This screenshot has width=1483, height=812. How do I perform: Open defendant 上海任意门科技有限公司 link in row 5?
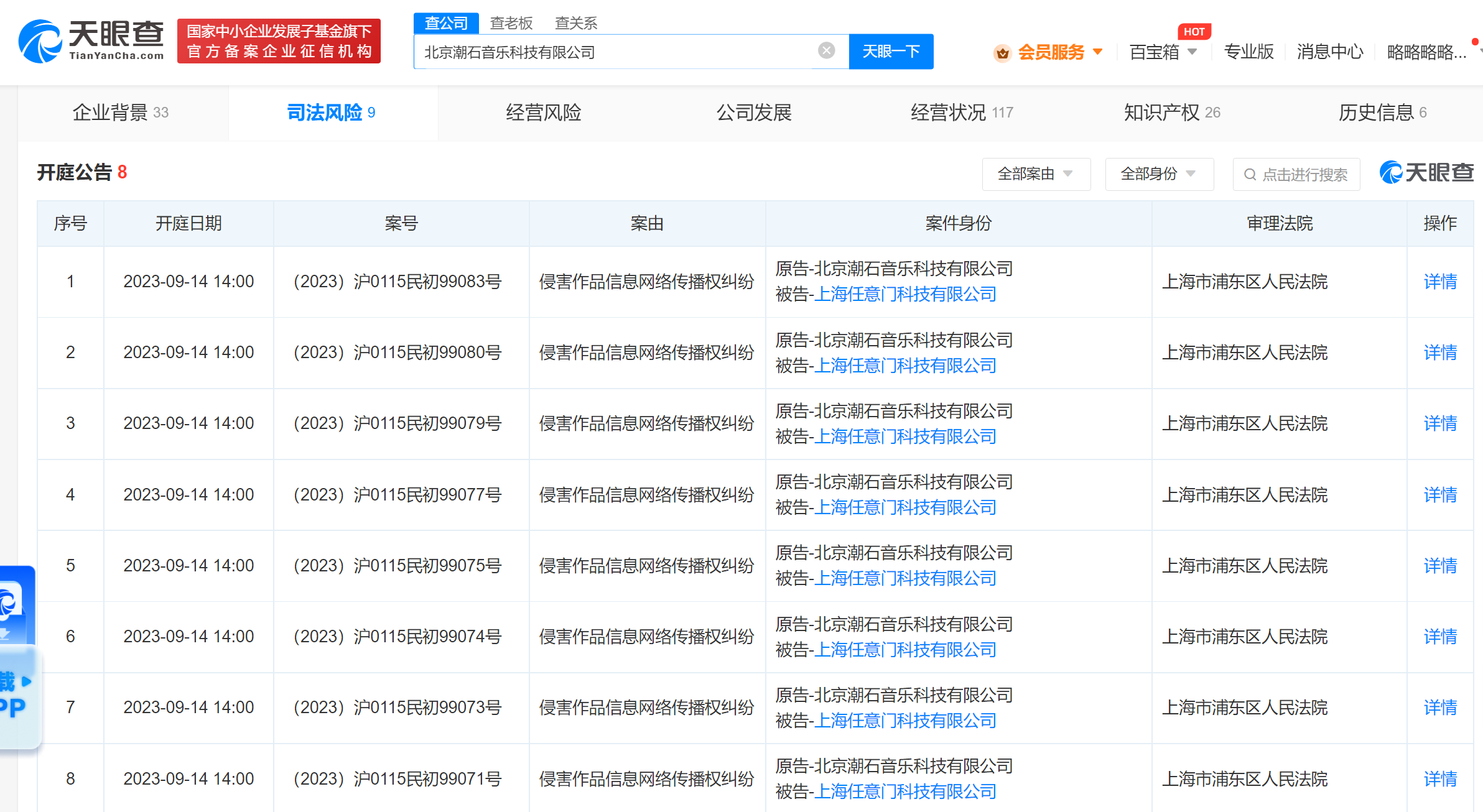905,578
